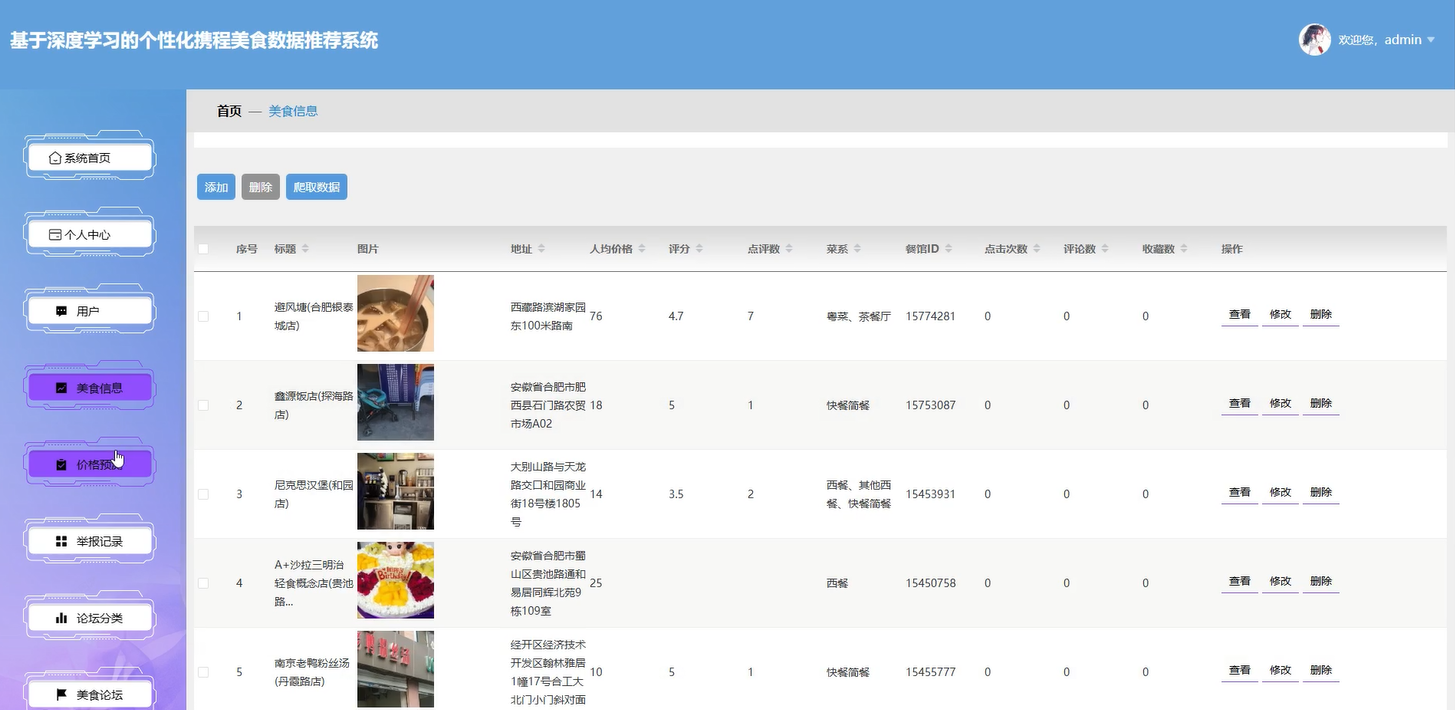Check the box for row 南京老鸭粉丝汤
The image size is (1455, 710).
204,672
